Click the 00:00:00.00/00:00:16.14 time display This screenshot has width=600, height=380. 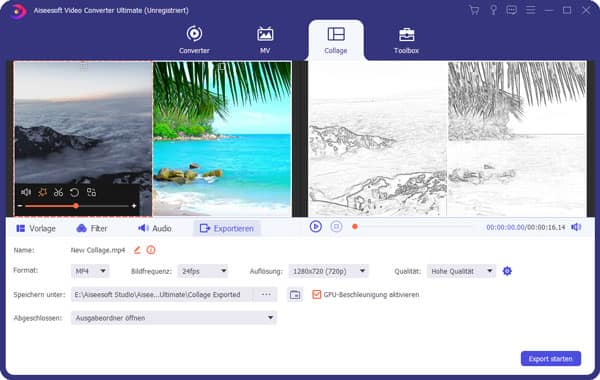526,227
